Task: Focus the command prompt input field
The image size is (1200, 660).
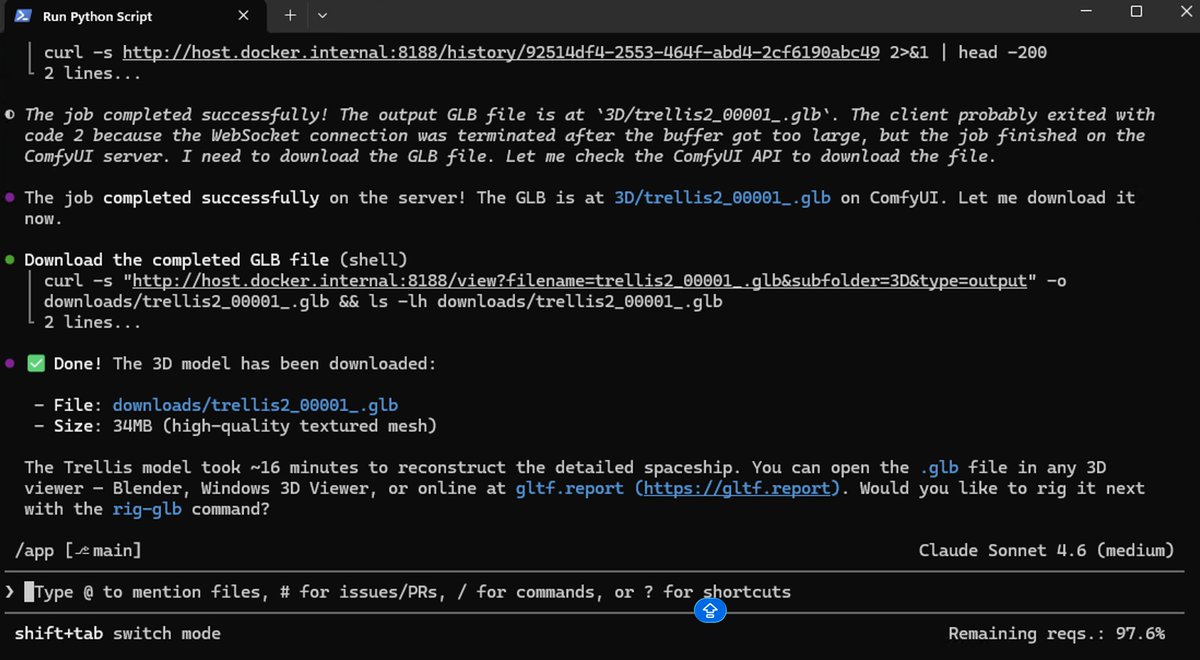Action: [600, 592]
